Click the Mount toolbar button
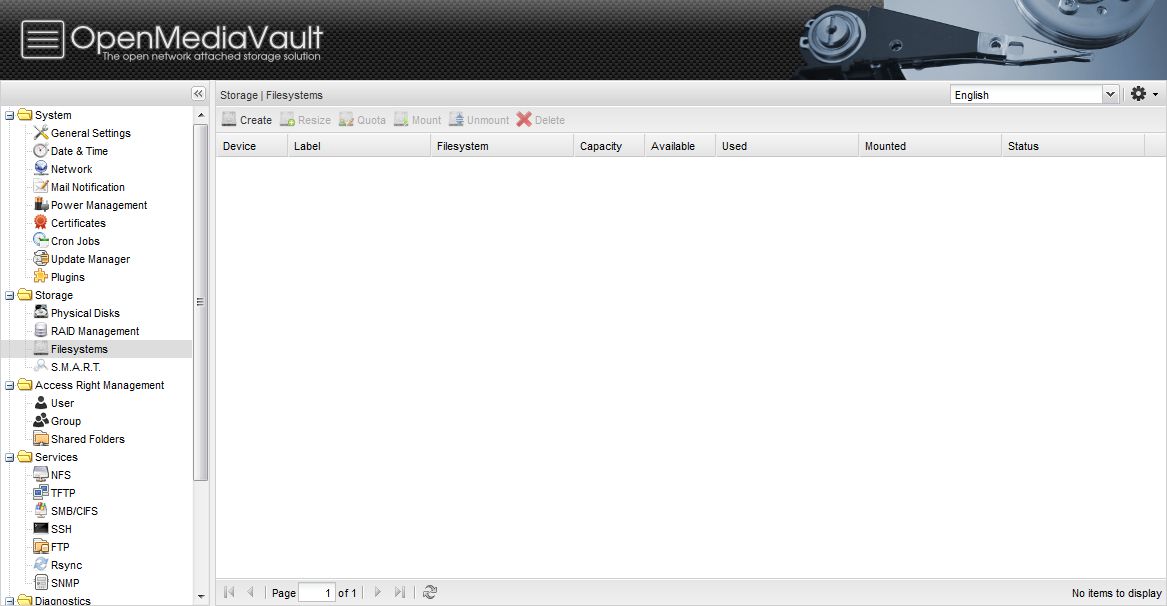 point(418,120)
